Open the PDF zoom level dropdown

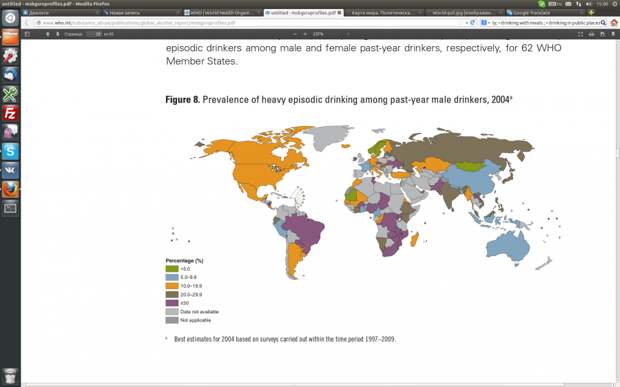point(330,34)
